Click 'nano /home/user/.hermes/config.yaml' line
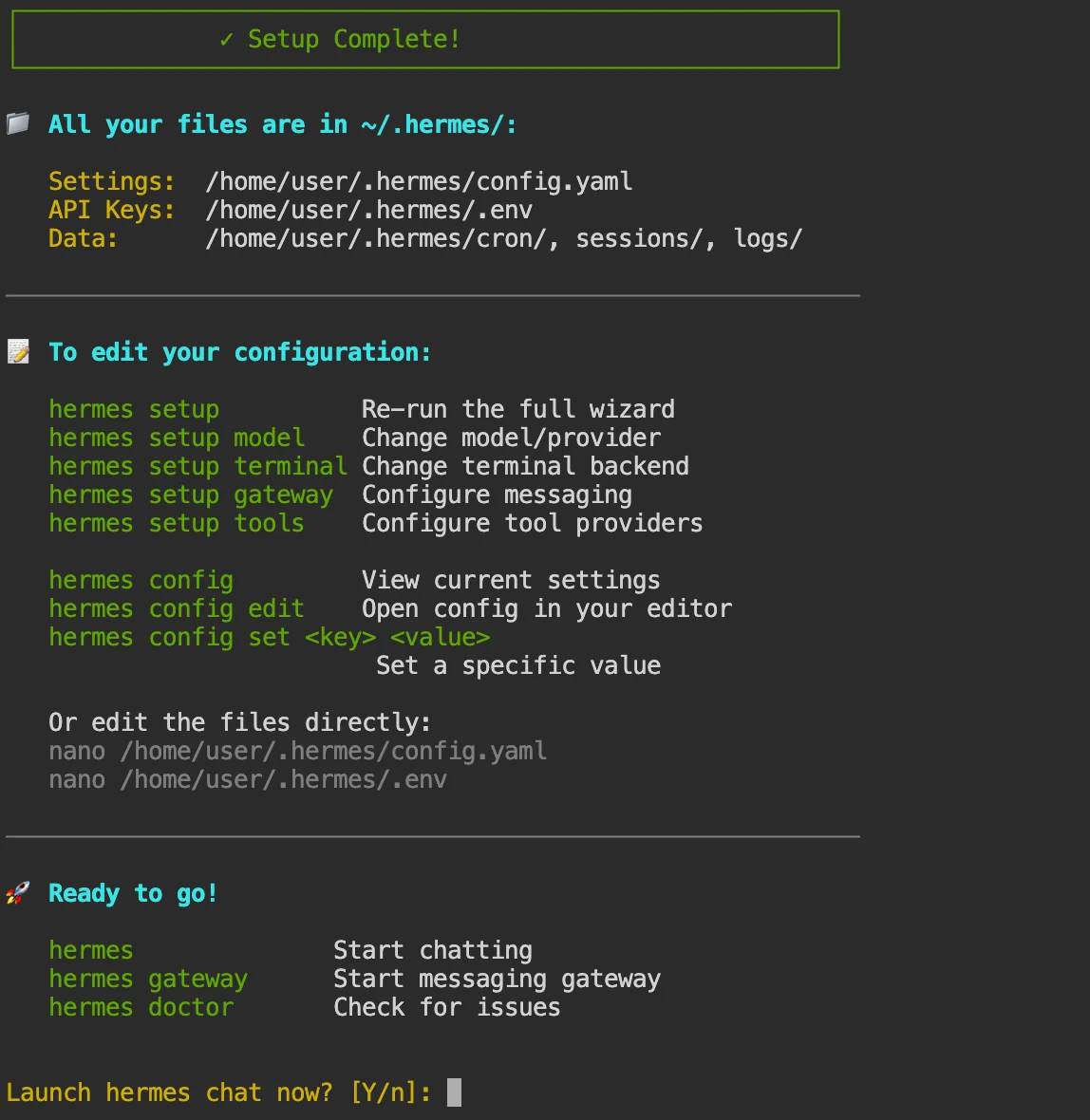The width and height of the screenshot is (1090, 1120). click(298, 752)
